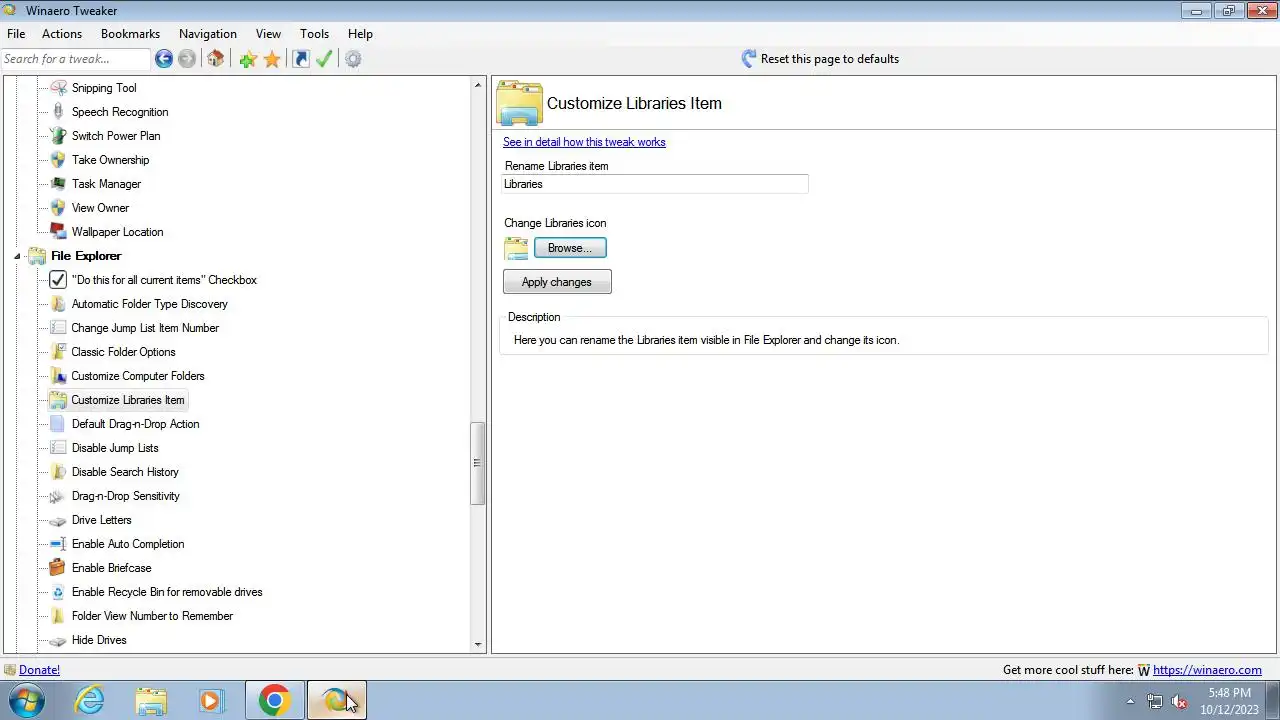This screenshot has height=720, width=1280.
Task: Open the File menu
Action: click(x=16, y=34)
